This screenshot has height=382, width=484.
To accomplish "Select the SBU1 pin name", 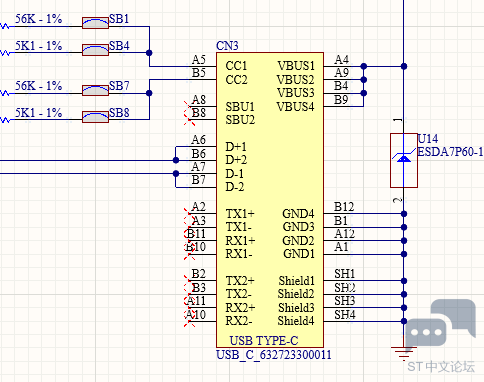I will [240, 107].
